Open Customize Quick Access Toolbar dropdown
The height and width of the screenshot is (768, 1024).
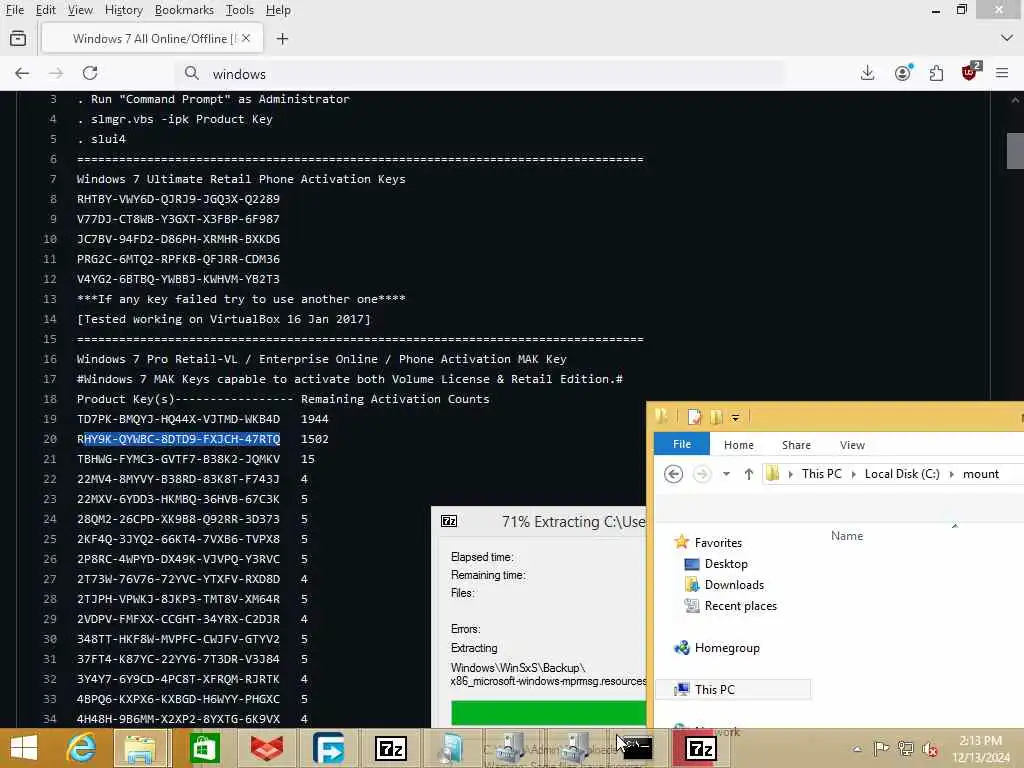735,417
